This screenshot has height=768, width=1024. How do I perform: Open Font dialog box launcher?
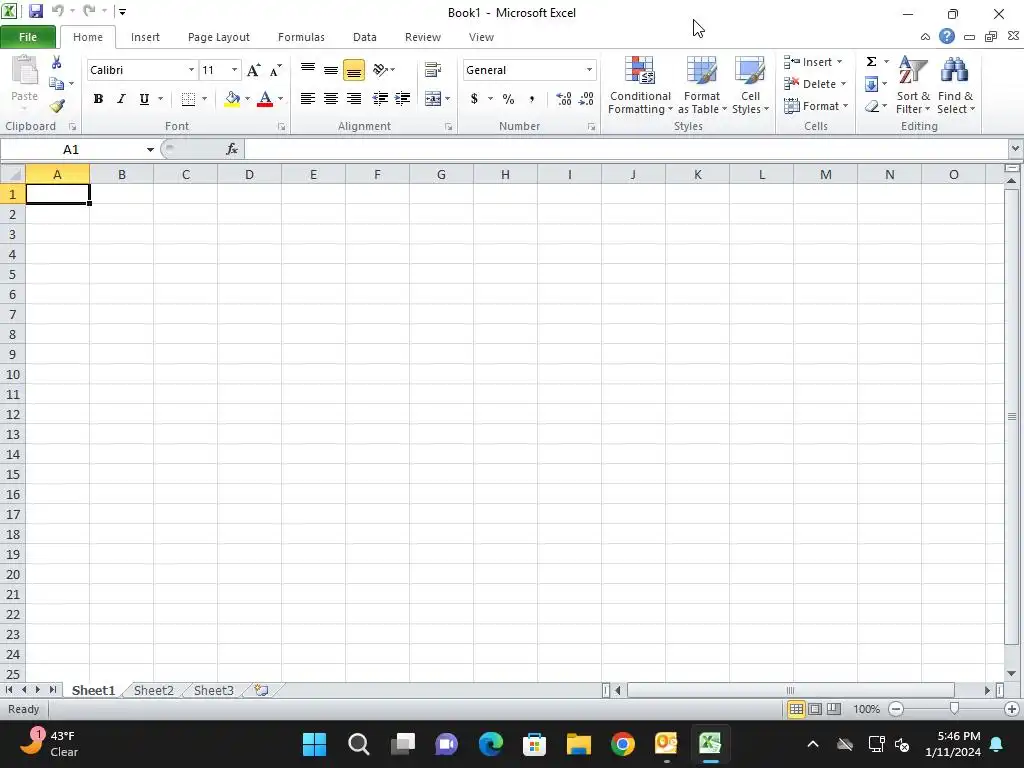tap(281, 127)
